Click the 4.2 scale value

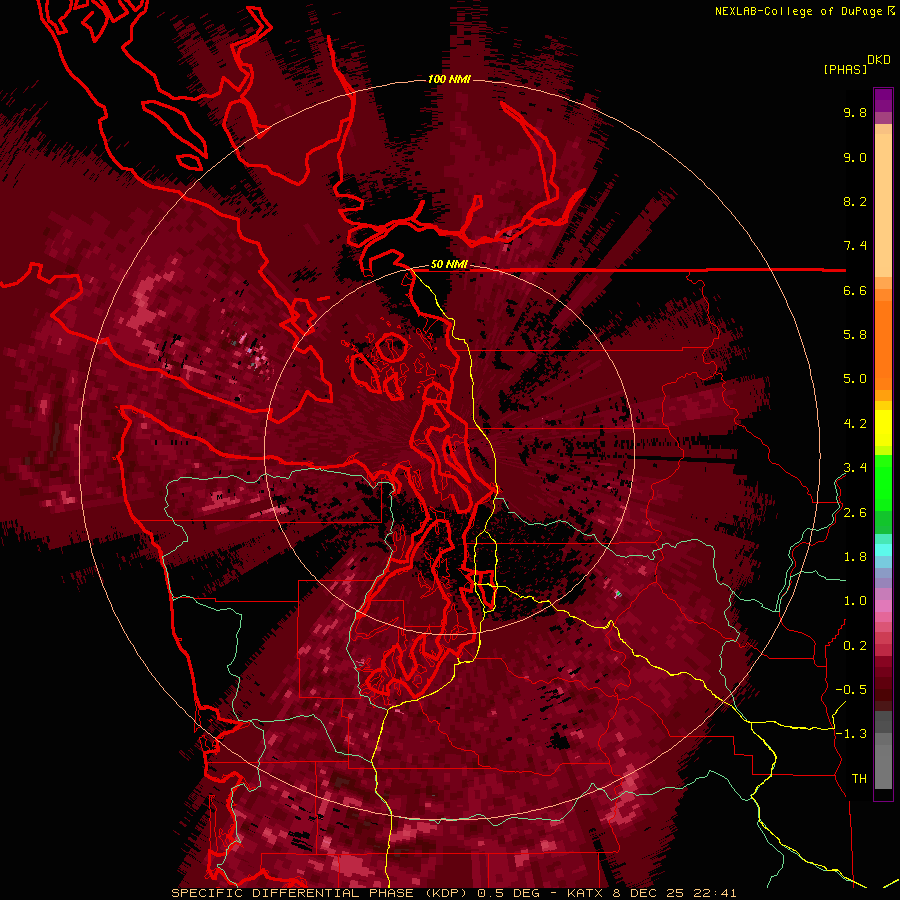855,423
